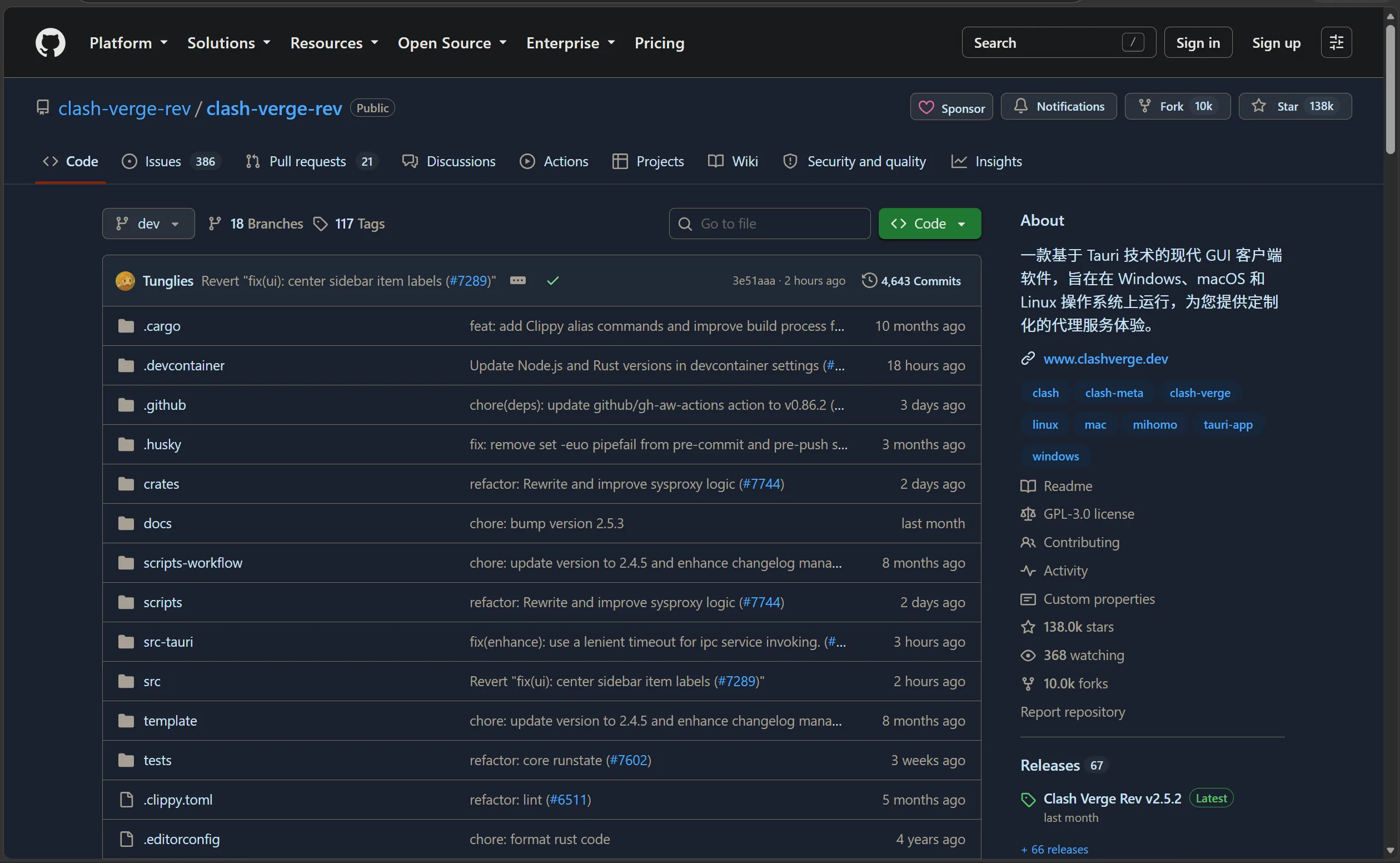Click the clash-meta topic tag

[x=1114, y=393]
